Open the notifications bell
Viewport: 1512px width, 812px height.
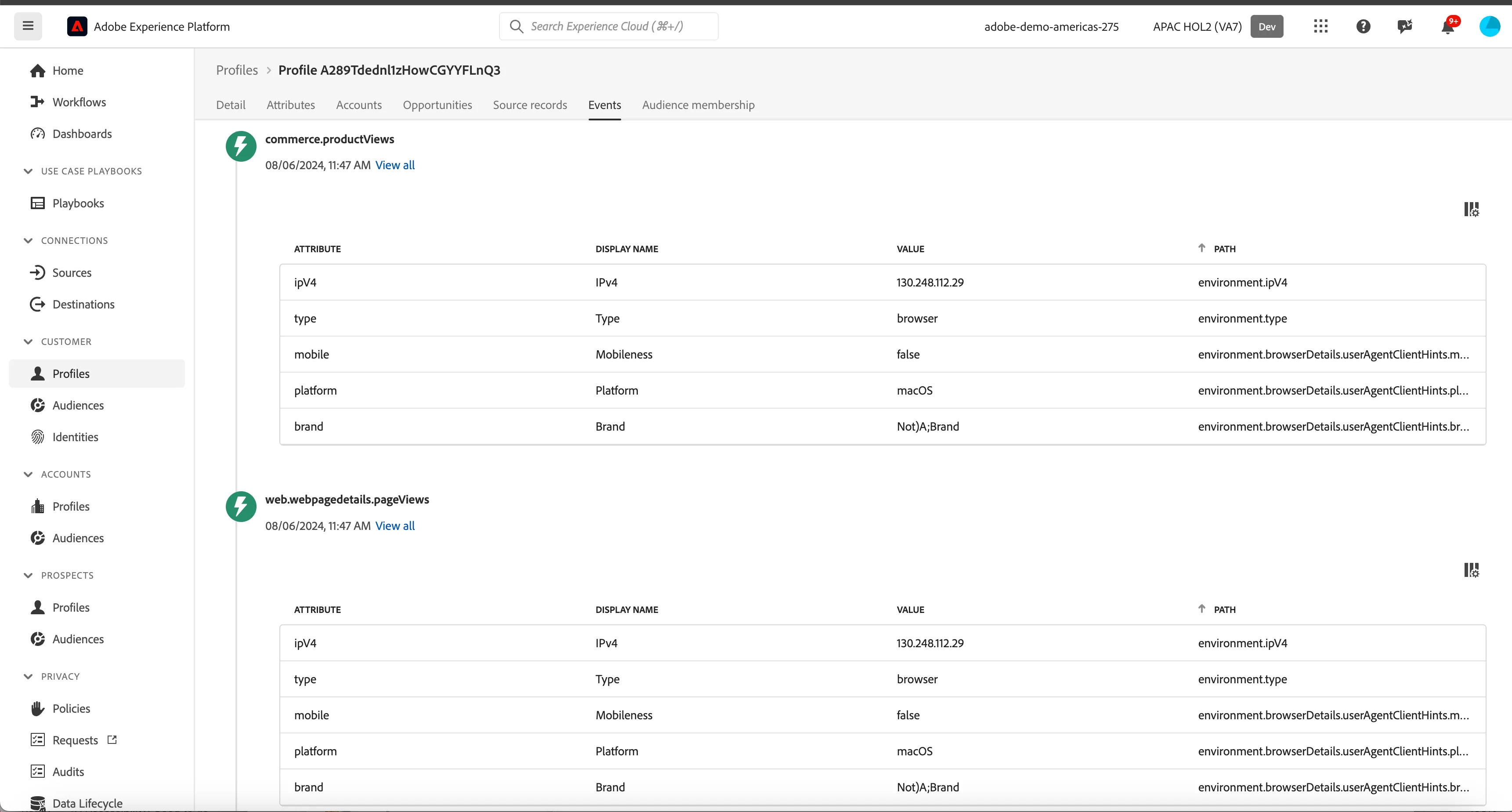[x=1447, y=26]
